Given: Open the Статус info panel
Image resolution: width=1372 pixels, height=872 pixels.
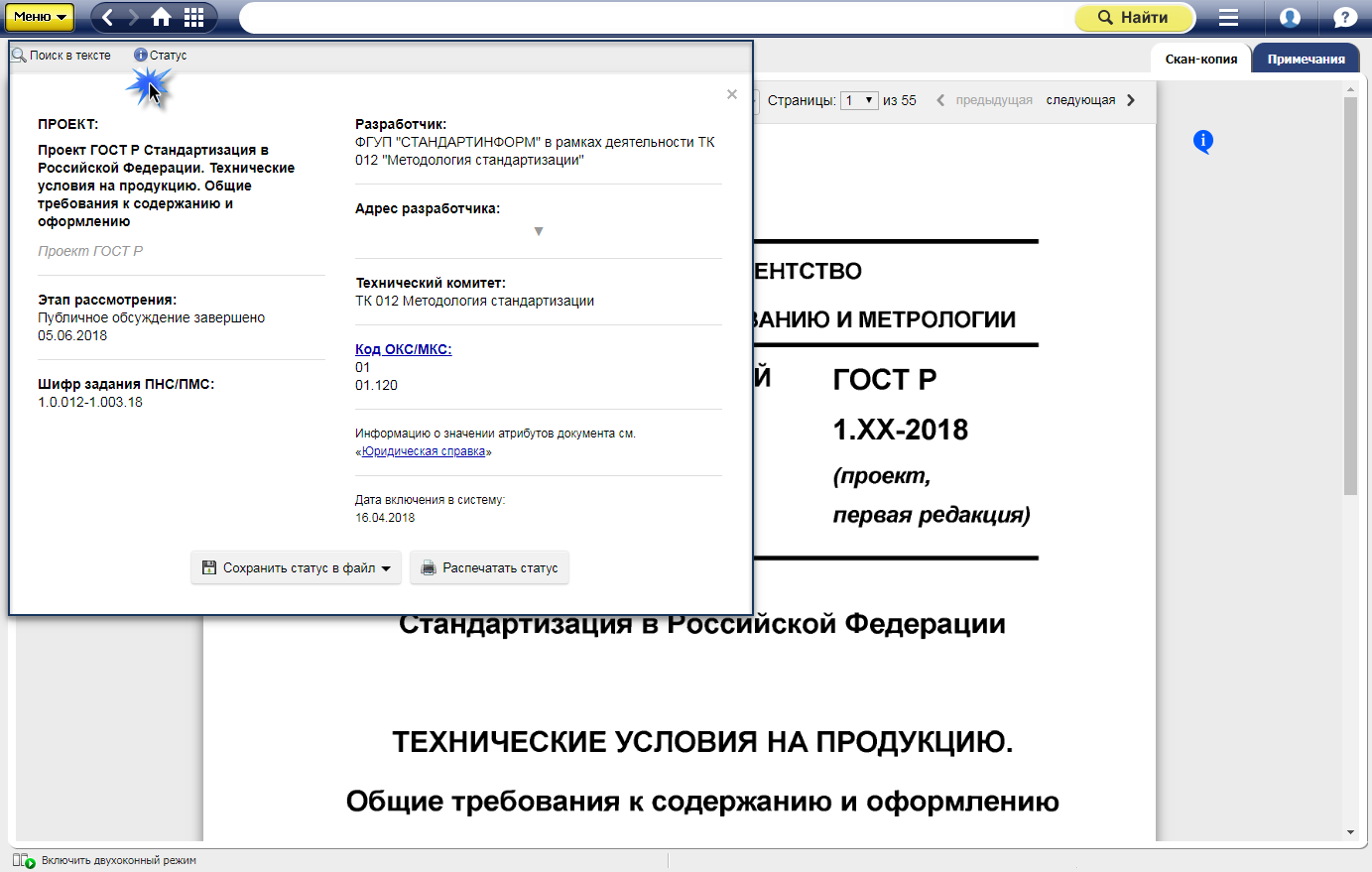Looking at the screenshot, I should (161, 56).
